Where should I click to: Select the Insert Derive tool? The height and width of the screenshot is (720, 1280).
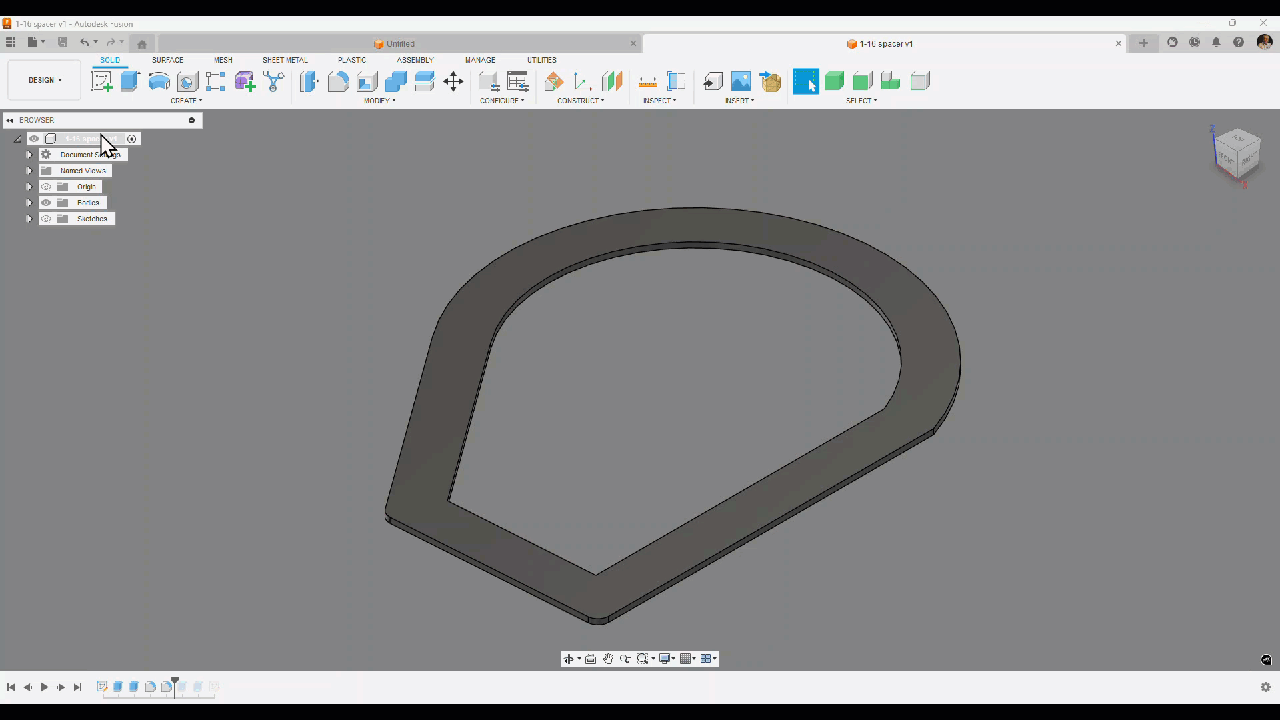[713, 82]
